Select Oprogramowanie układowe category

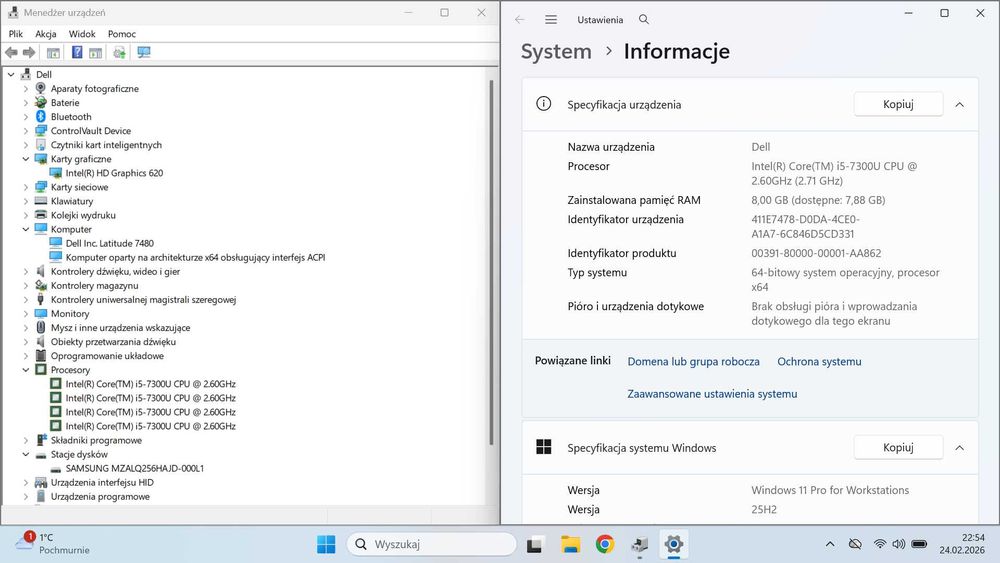107,356
